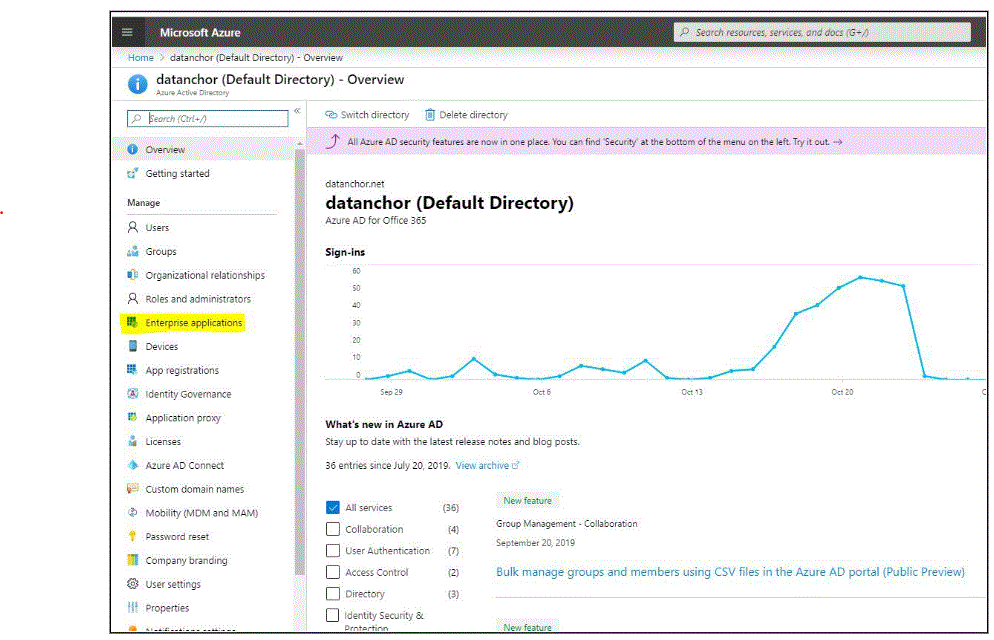
Task: Click the Mobility (MDM and MAM) icon
Action: pos(132,512)
